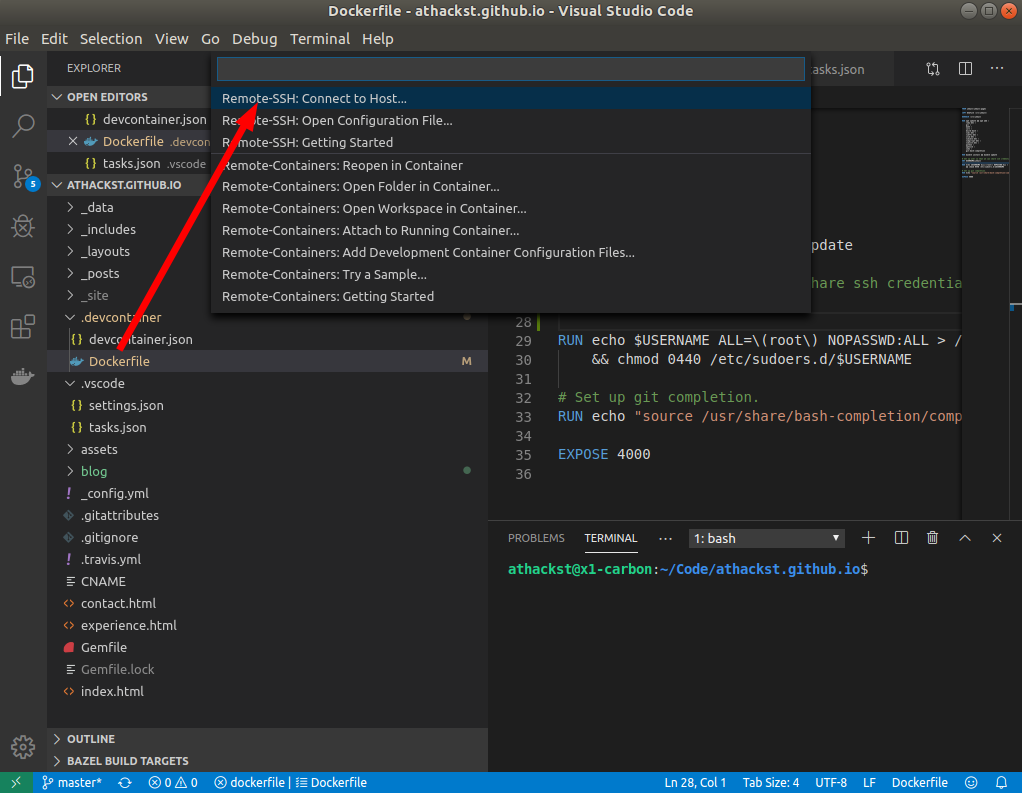Click the remote window indicator in status bar

coord(16,782)
